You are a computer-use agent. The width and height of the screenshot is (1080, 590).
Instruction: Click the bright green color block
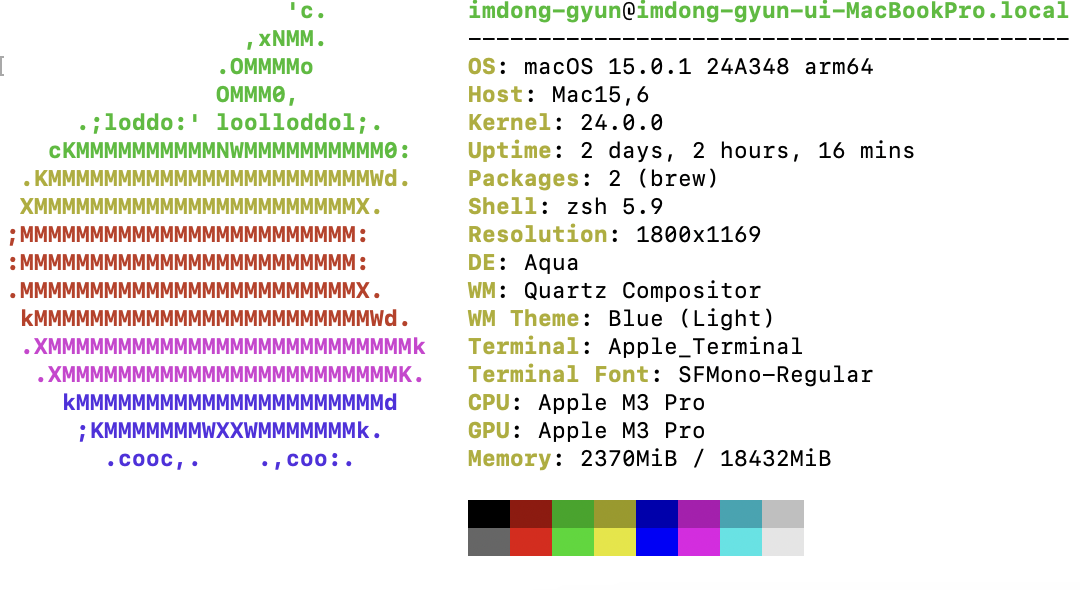point(573,542)
